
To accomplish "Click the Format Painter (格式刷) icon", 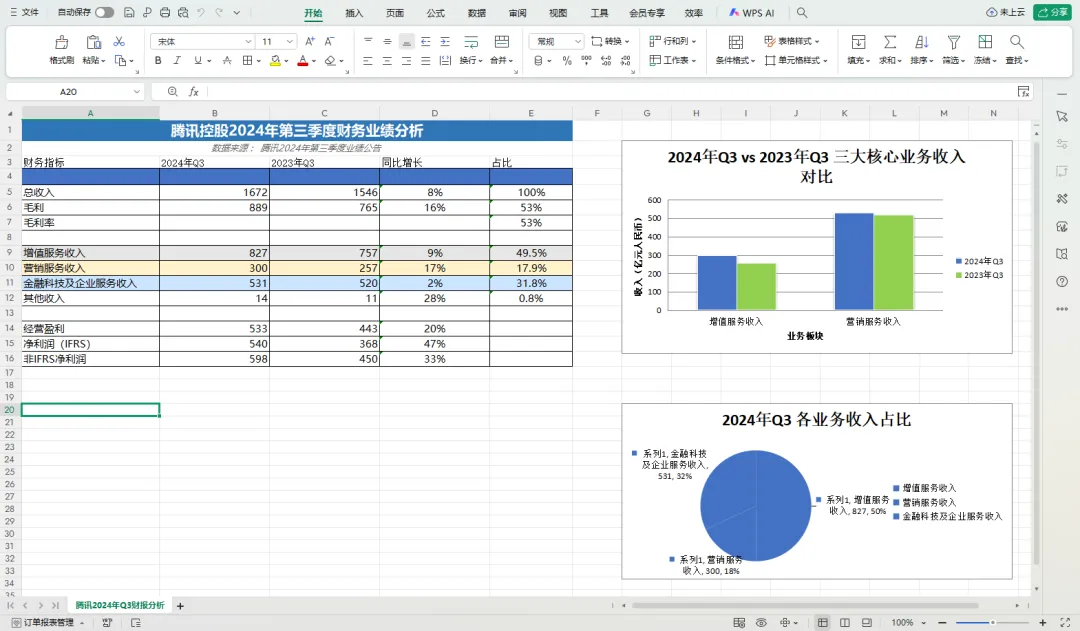I will pyautogui.click(x=62, y=42).
